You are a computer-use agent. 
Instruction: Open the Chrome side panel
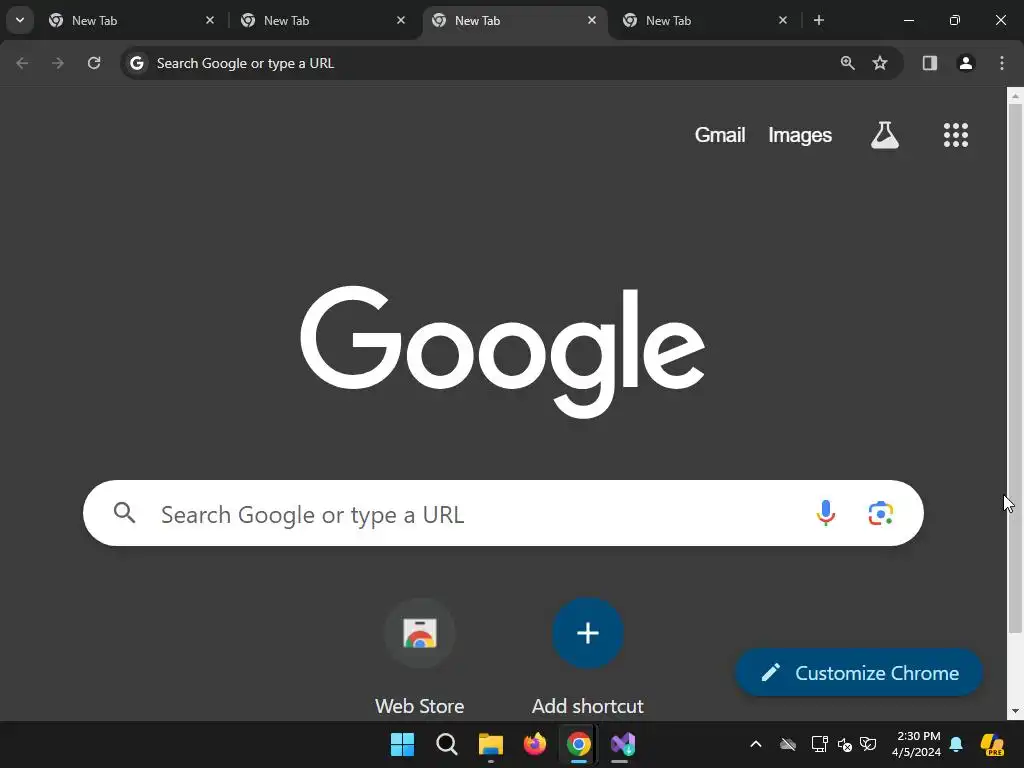[930, 63]
